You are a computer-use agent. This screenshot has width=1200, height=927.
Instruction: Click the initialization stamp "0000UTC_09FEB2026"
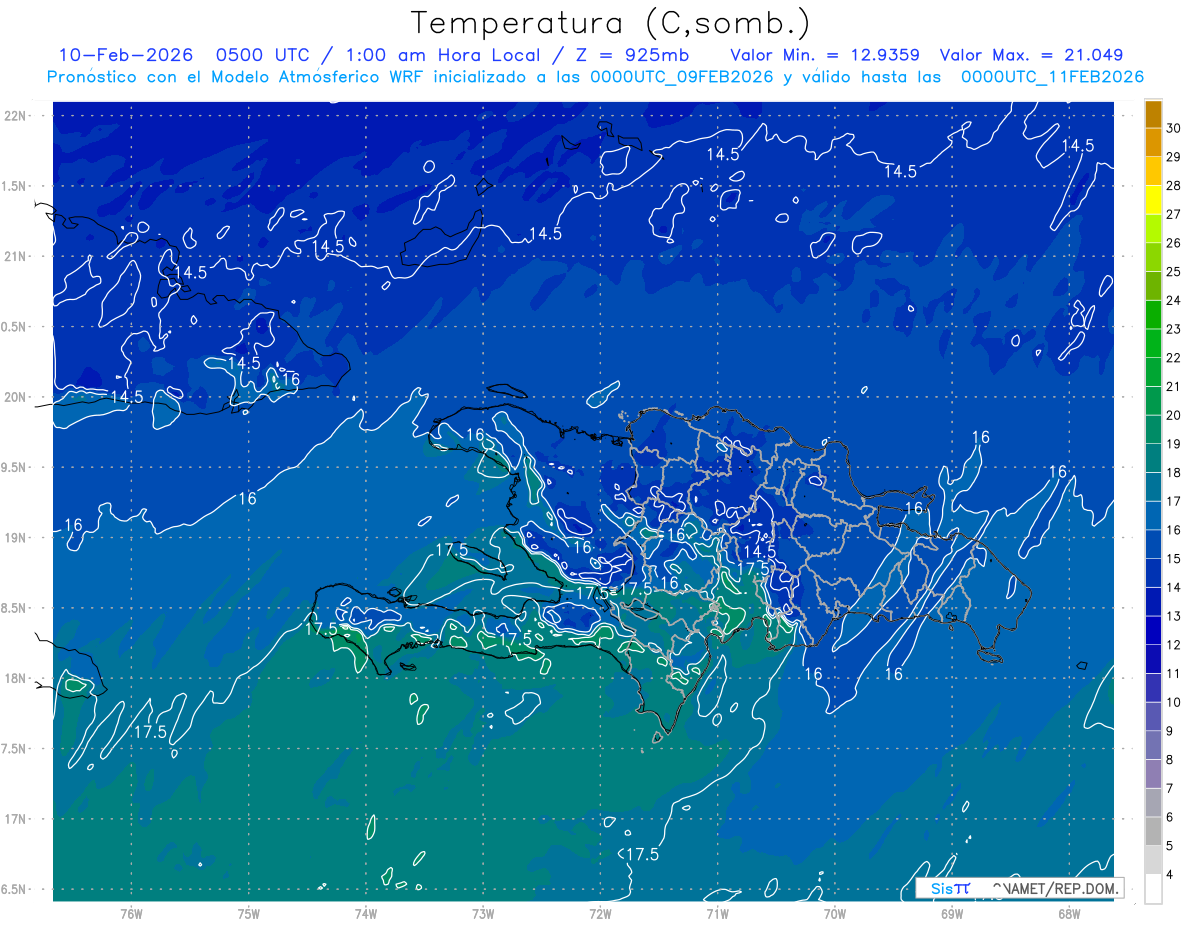click(682, 77)
